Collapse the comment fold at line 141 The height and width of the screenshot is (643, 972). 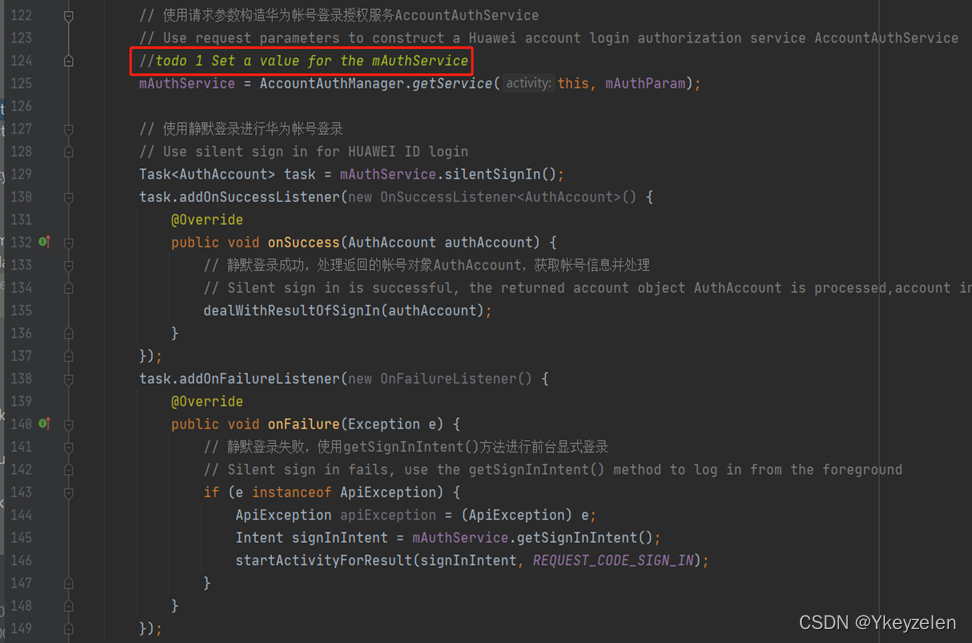[69, 447]
